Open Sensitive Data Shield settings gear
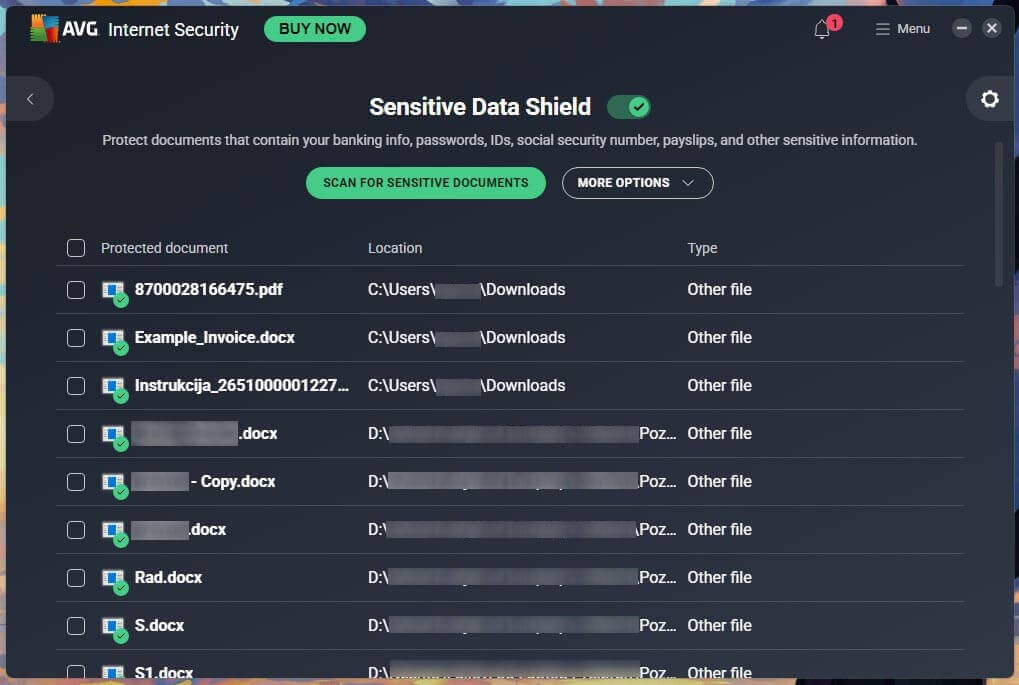The width and height of the screenshot is (1019, 685). tap(989, 99)
